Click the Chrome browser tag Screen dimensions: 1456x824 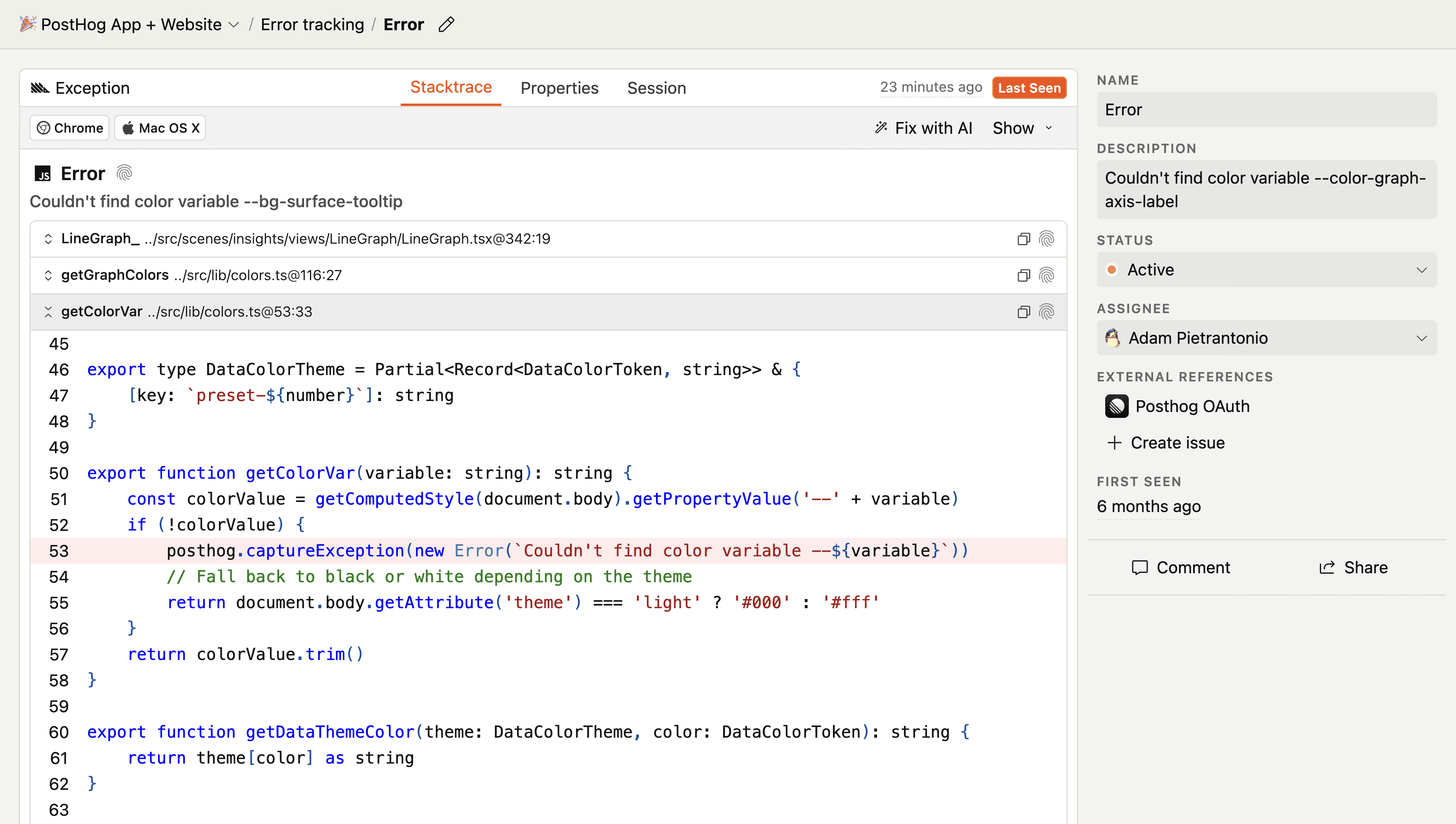coord(69,128)
